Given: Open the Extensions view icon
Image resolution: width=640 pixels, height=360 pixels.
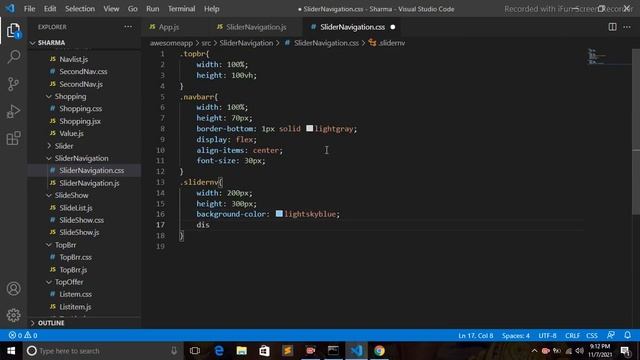Looking at the screenshot, I should (13, 138).
